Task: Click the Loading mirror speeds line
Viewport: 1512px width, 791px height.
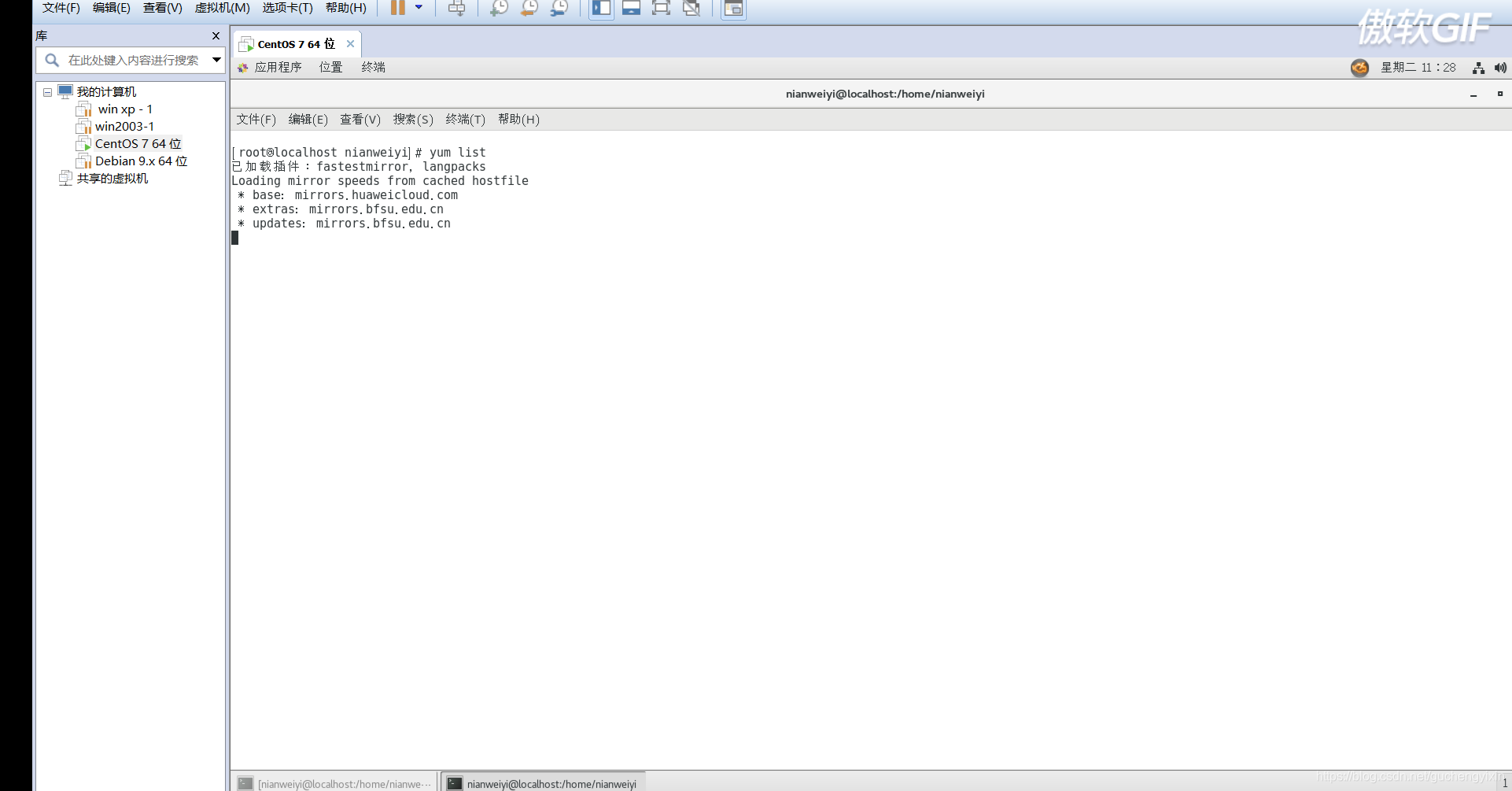Action: pyautogui.click(x=380, y=181)
